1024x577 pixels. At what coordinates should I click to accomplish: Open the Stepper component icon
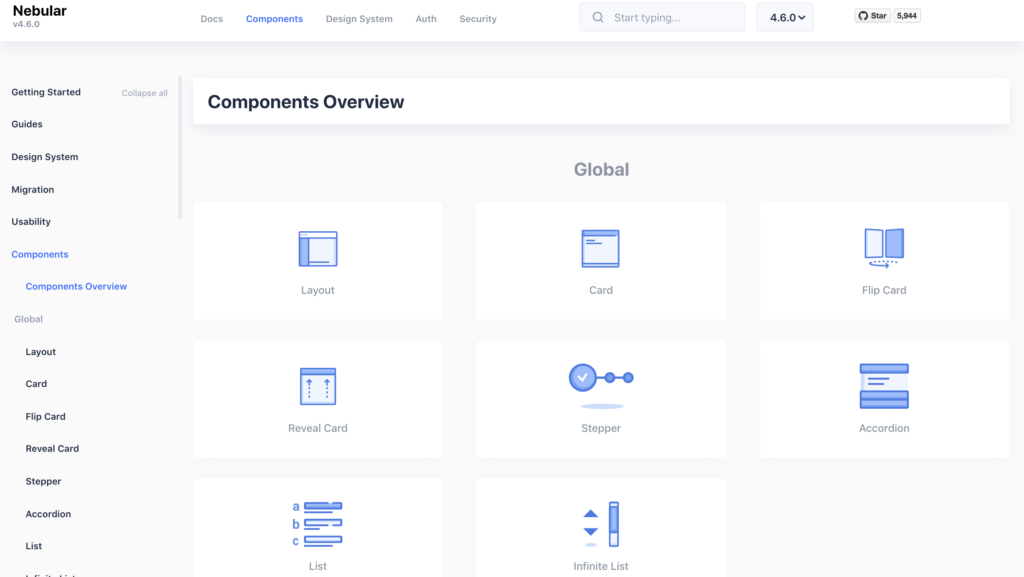pyautogui.click(x=600, y=378)
